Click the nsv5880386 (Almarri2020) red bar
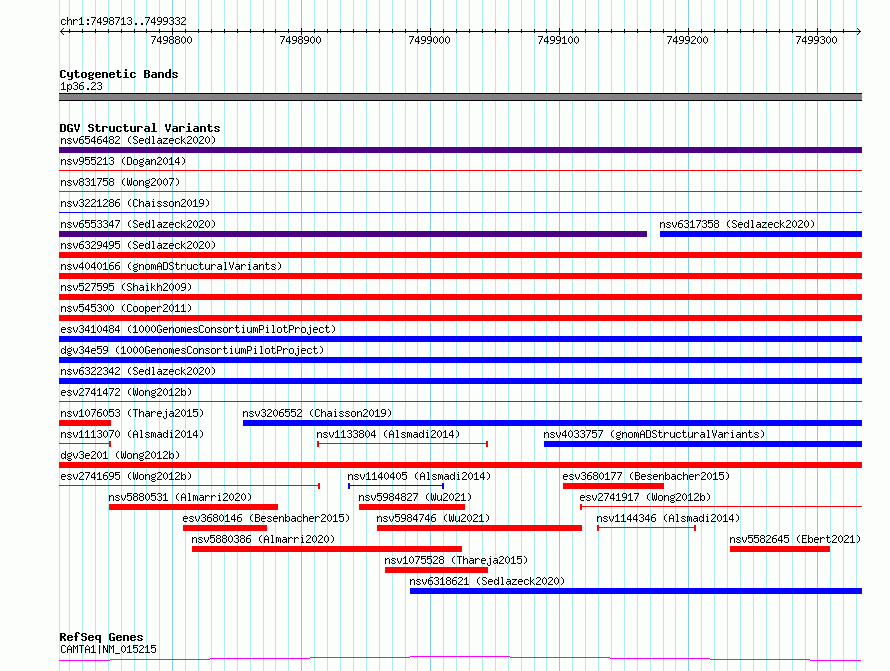Image resolution: width=890 pixels, height=671 pixels. pyautogui.click(x=327, y=549)
